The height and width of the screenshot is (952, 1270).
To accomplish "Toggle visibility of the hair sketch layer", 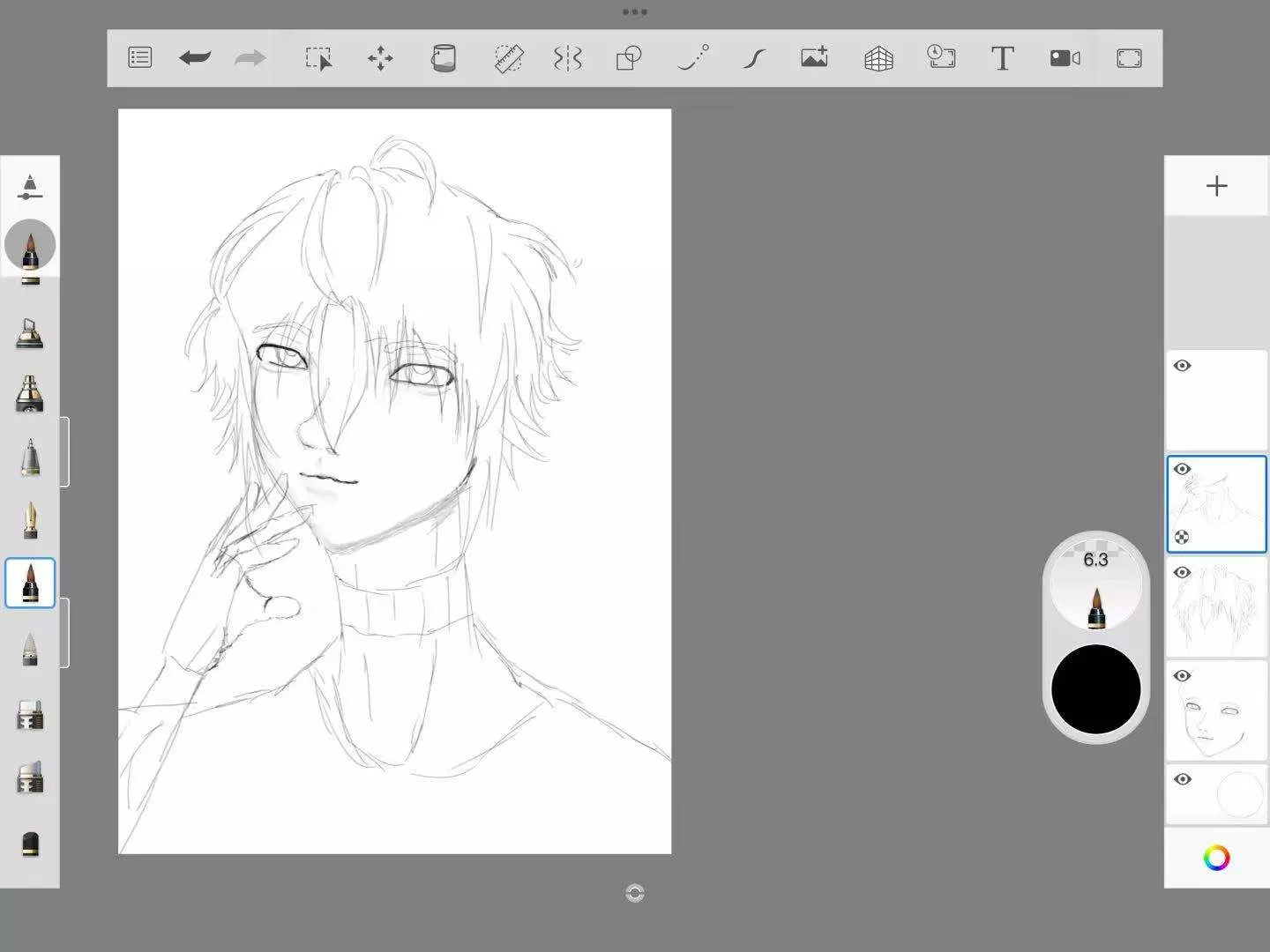I will pos(1183,573).
